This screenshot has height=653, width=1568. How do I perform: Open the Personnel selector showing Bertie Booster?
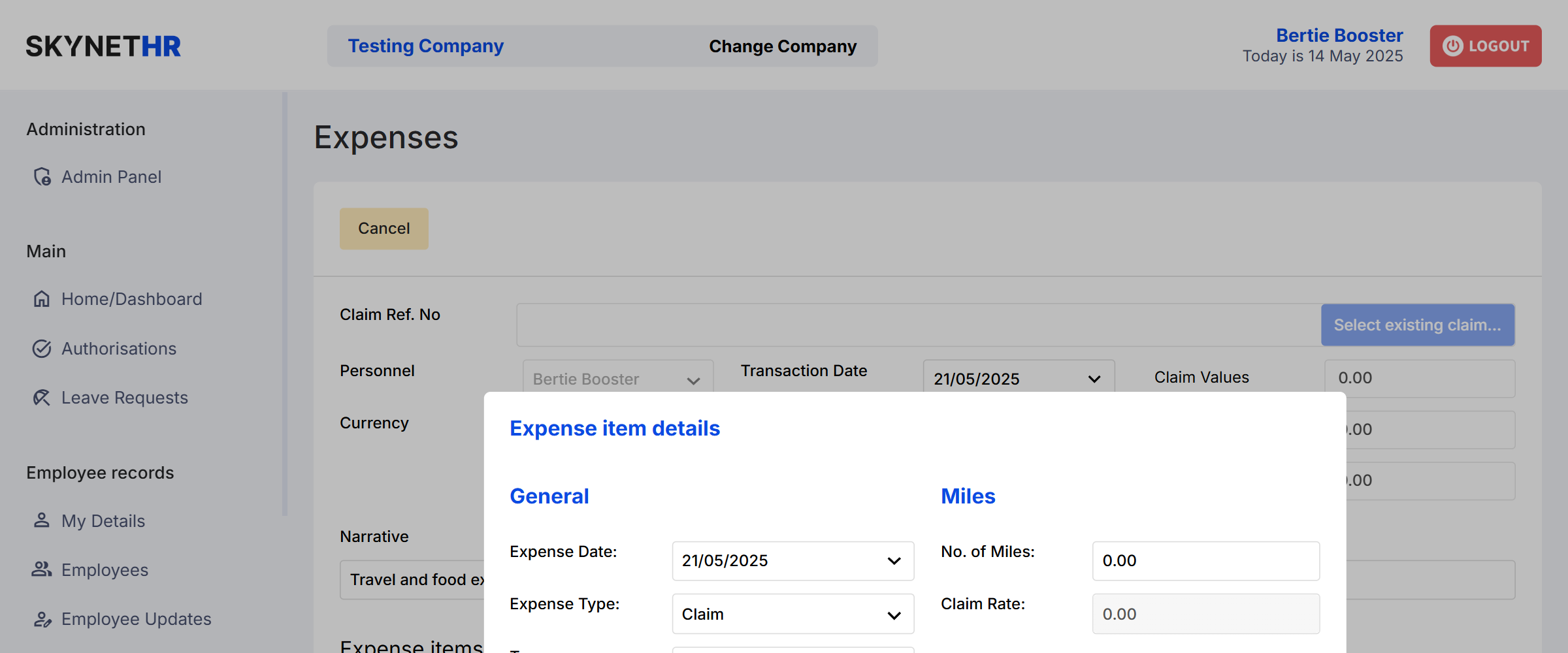point(617,378)
